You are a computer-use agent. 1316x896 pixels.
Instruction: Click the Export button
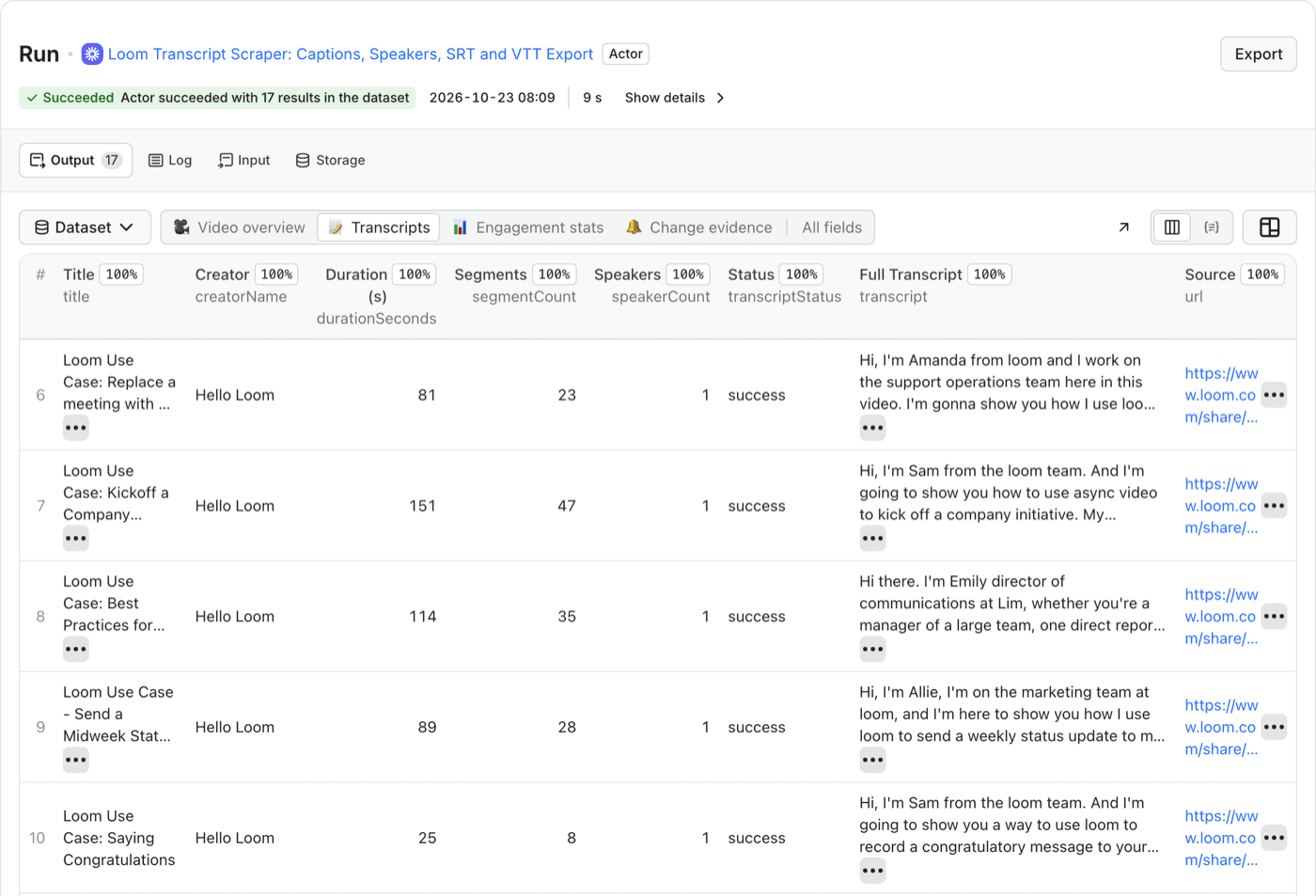click(1259, 55)
